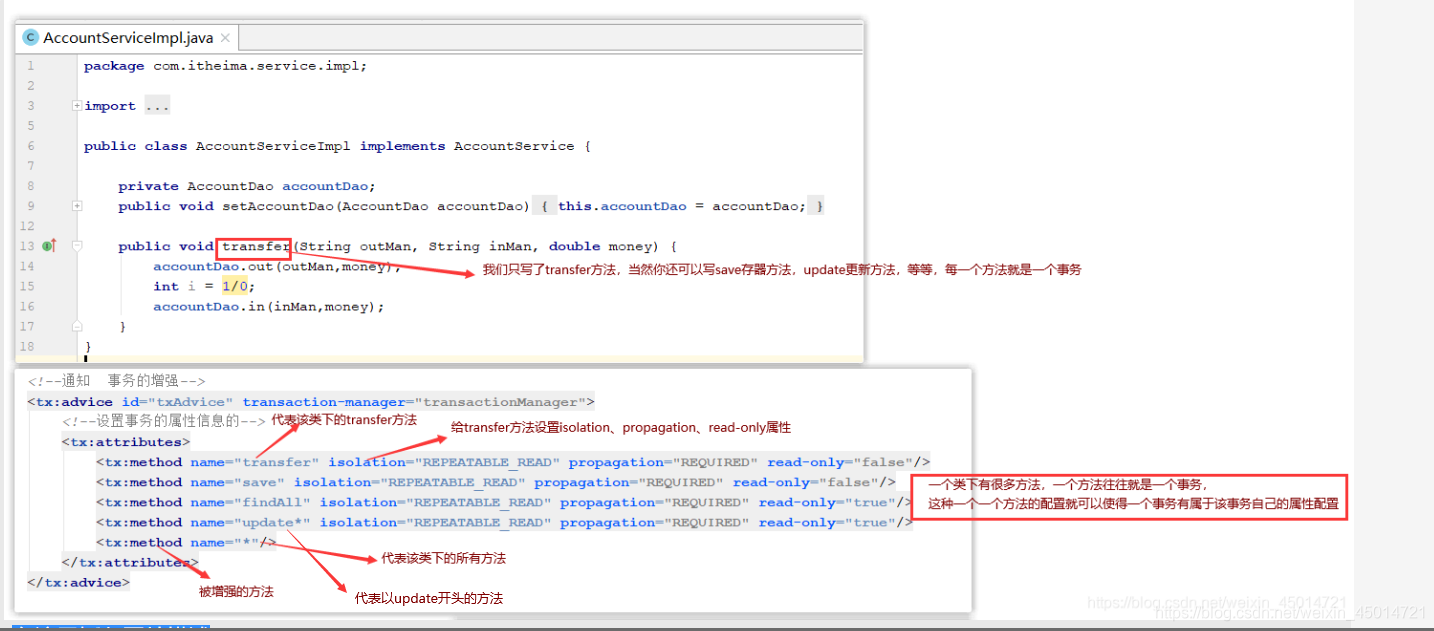Click read-only="true" on the findAll line
The width and height of the screenshot is (1434, 631).
(827, 502)
